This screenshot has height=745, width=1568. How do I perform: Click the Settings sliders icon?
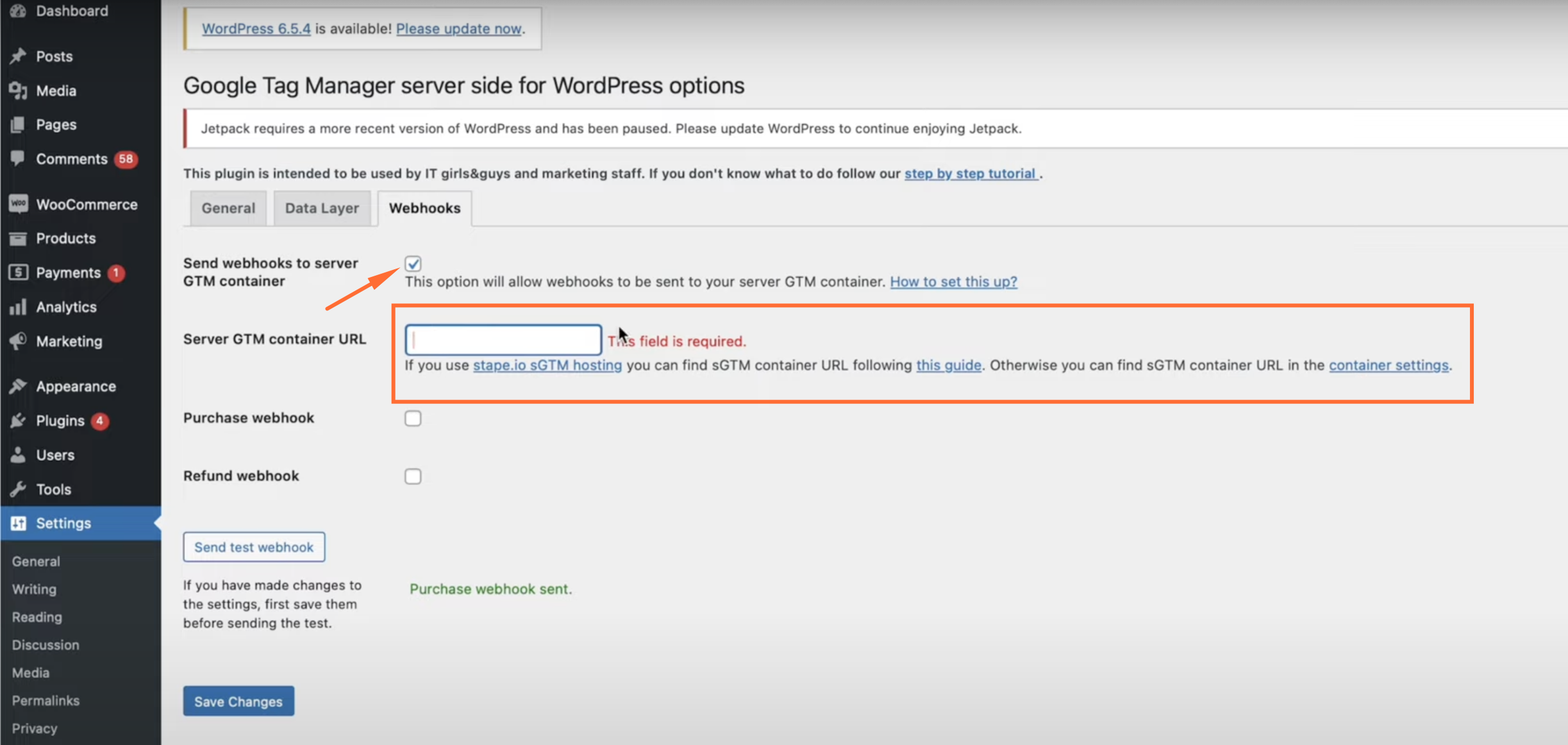(18, 523)
